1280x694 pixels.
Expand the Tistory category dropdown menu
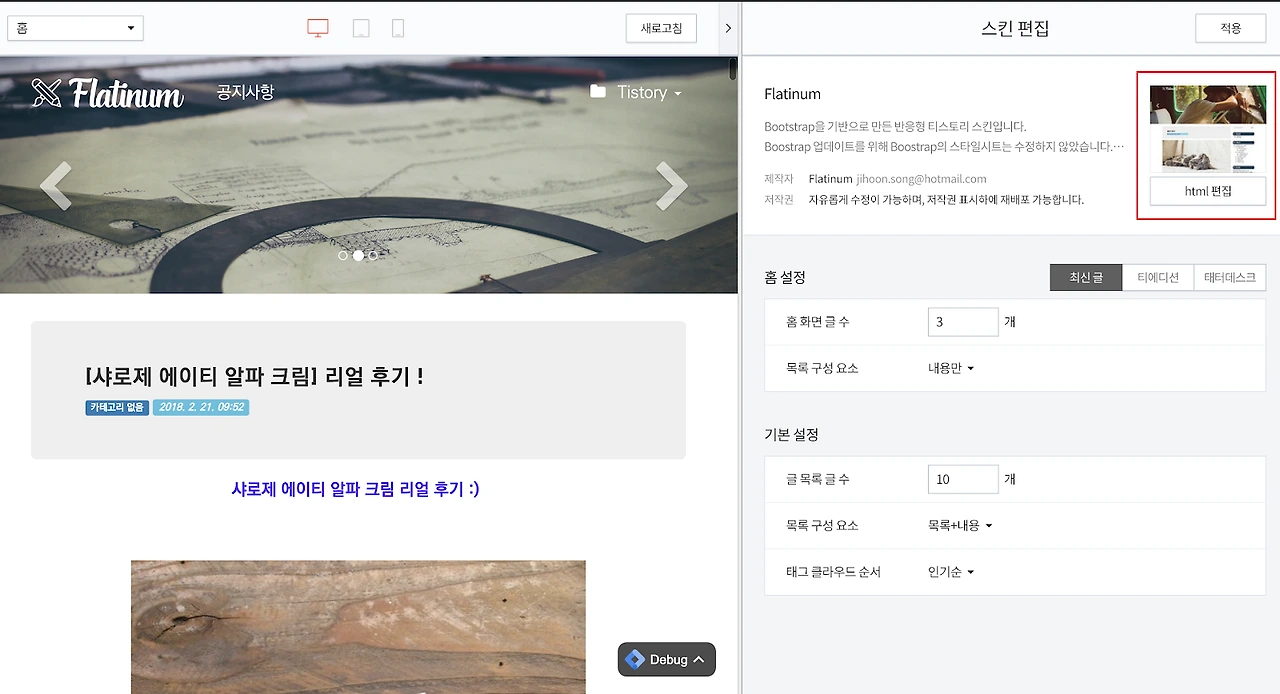point(649,92)
